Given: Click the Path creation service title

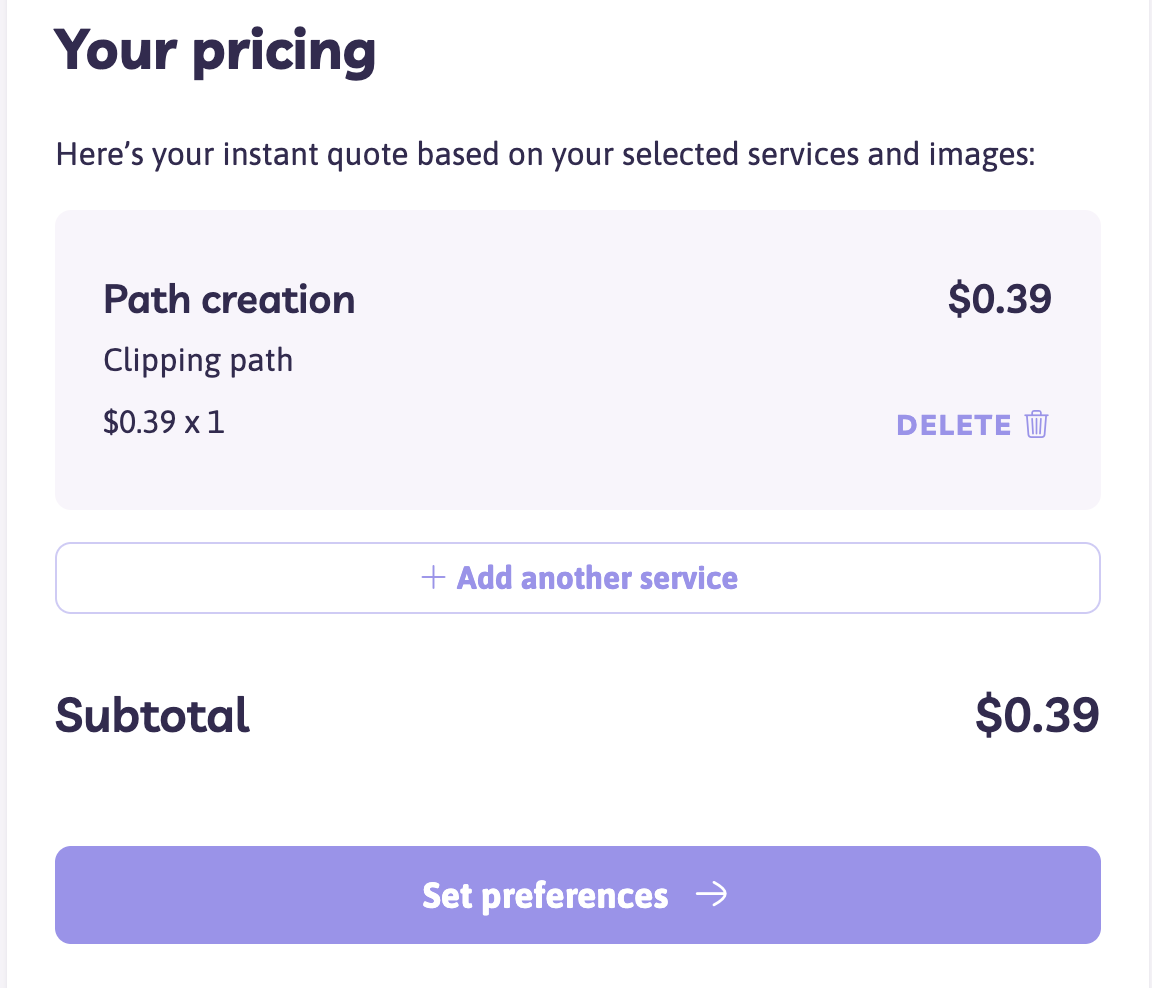Looking at the screenshot, I should tap(229, 300).
